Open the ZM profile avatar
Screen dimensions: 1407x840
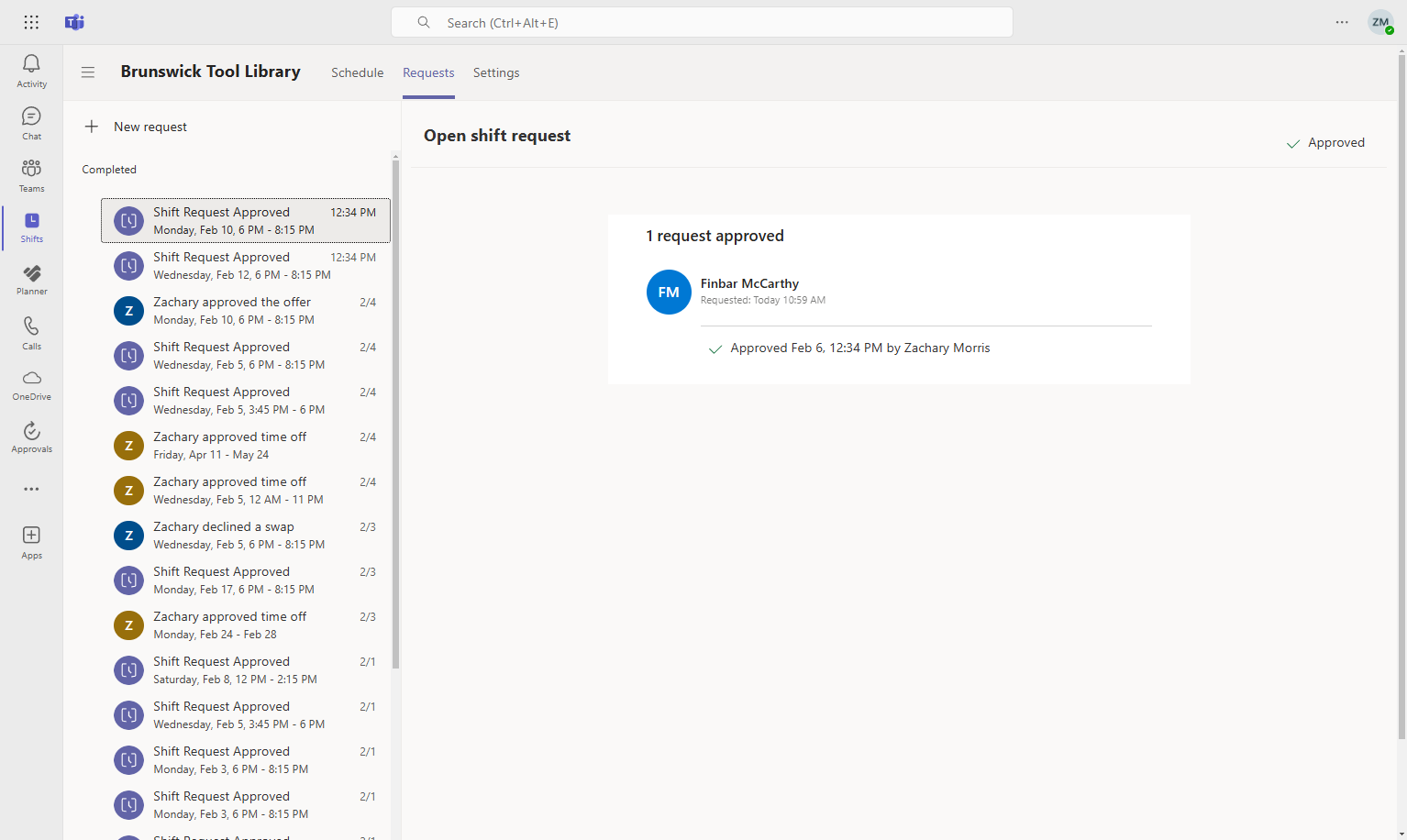pyautogui.click(x=1380, y=22)
